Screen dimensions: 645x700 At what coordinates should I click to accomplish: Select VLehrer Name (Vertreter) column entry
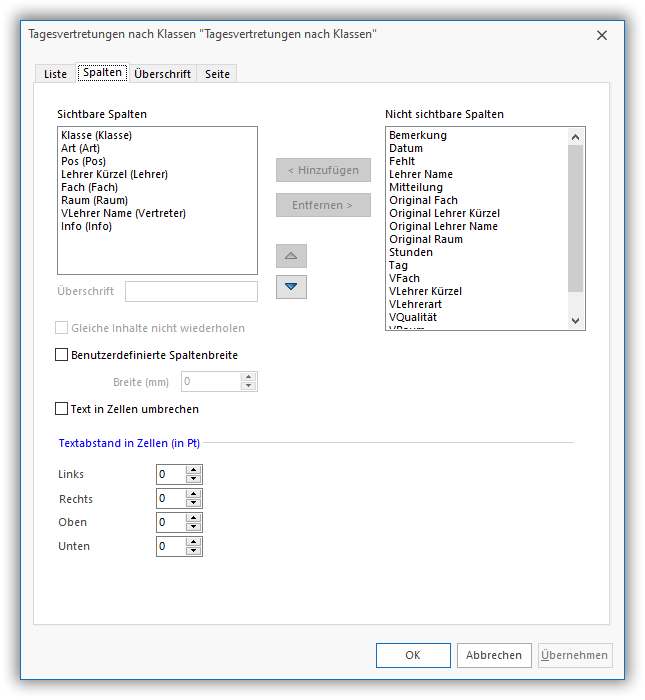[x=123, y=213]
